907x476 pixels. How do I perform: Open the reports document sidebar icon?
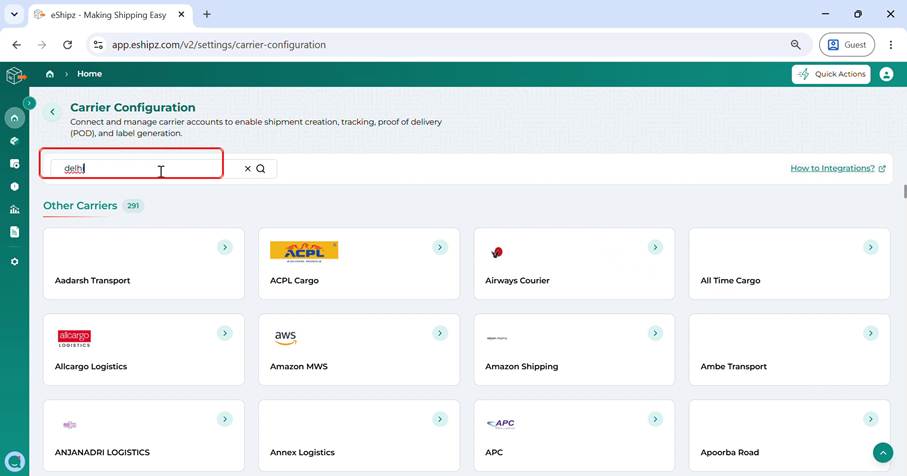pos(14,232)
